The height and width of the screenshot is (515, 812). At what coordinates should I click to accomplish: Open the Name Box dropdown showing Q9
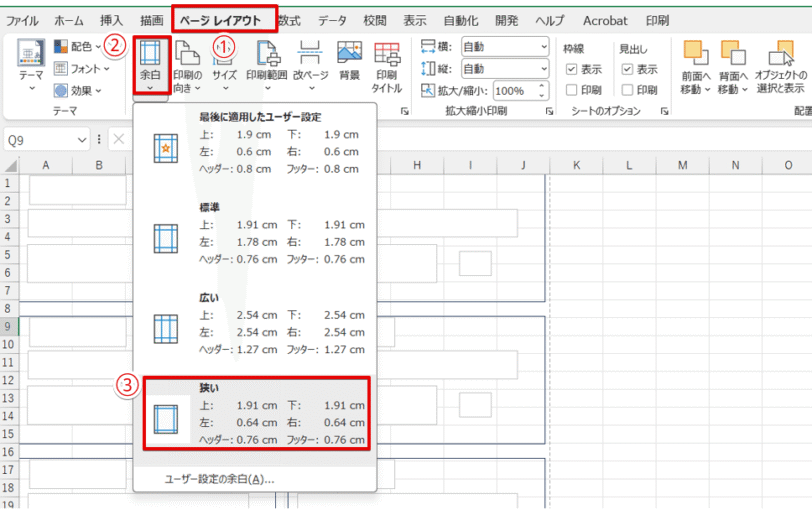click(82, 140)
